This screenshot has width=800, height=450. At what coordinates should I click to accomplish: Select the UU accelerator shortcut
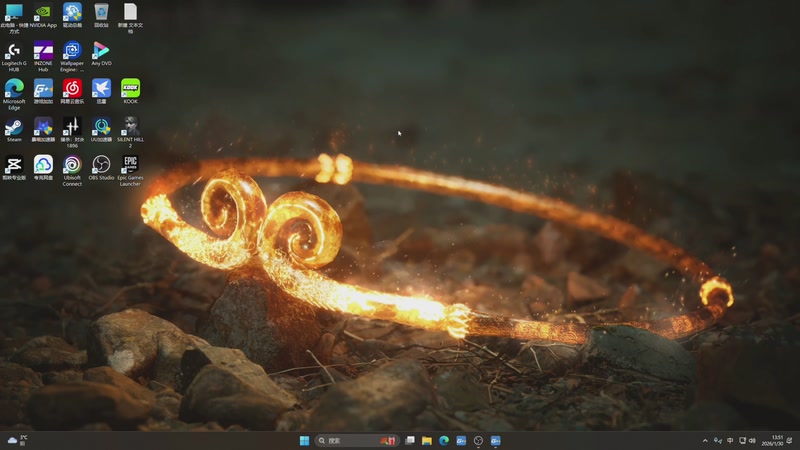click(x=101, y=130)
